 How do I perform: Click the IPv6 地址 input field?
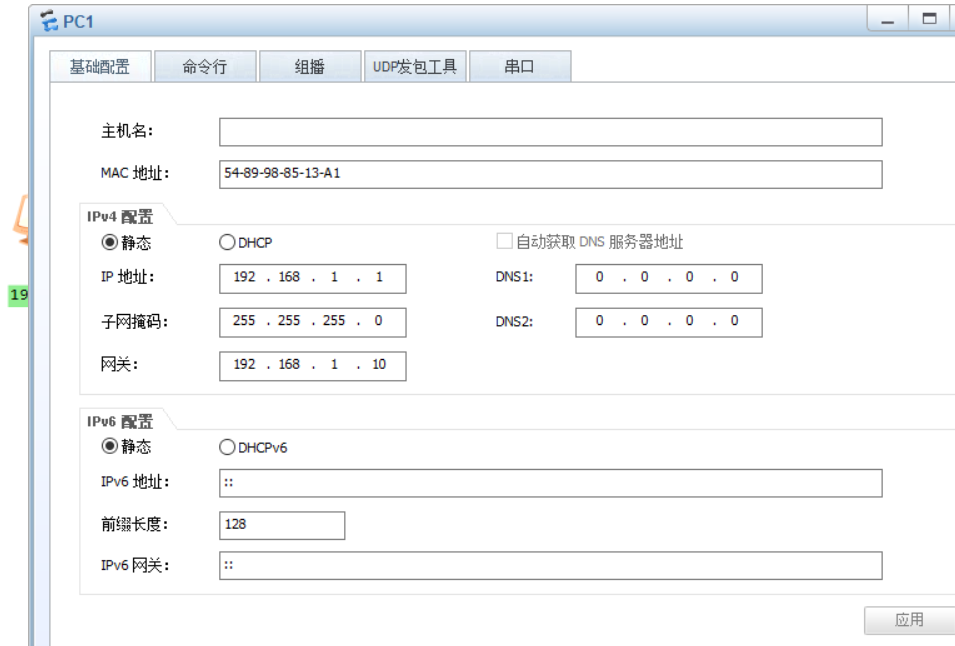pyautogui.click(x=551, y=483)
